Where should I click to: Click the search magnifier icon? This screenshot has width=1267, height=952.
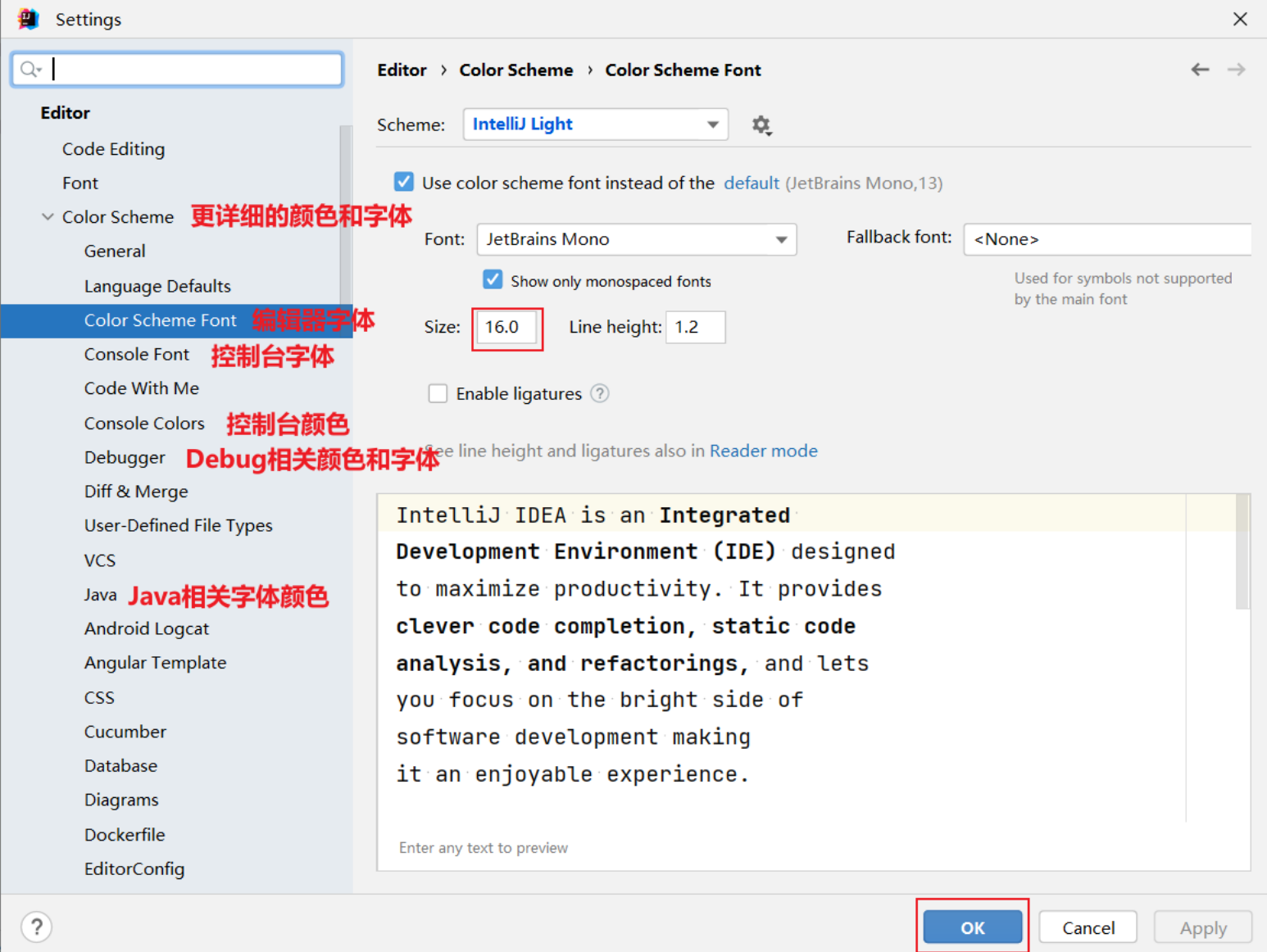tap(30, 70)
